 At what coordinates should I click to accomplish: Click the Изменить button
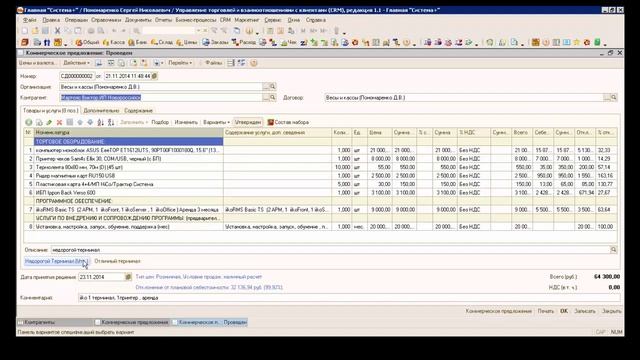coord(186,122)
